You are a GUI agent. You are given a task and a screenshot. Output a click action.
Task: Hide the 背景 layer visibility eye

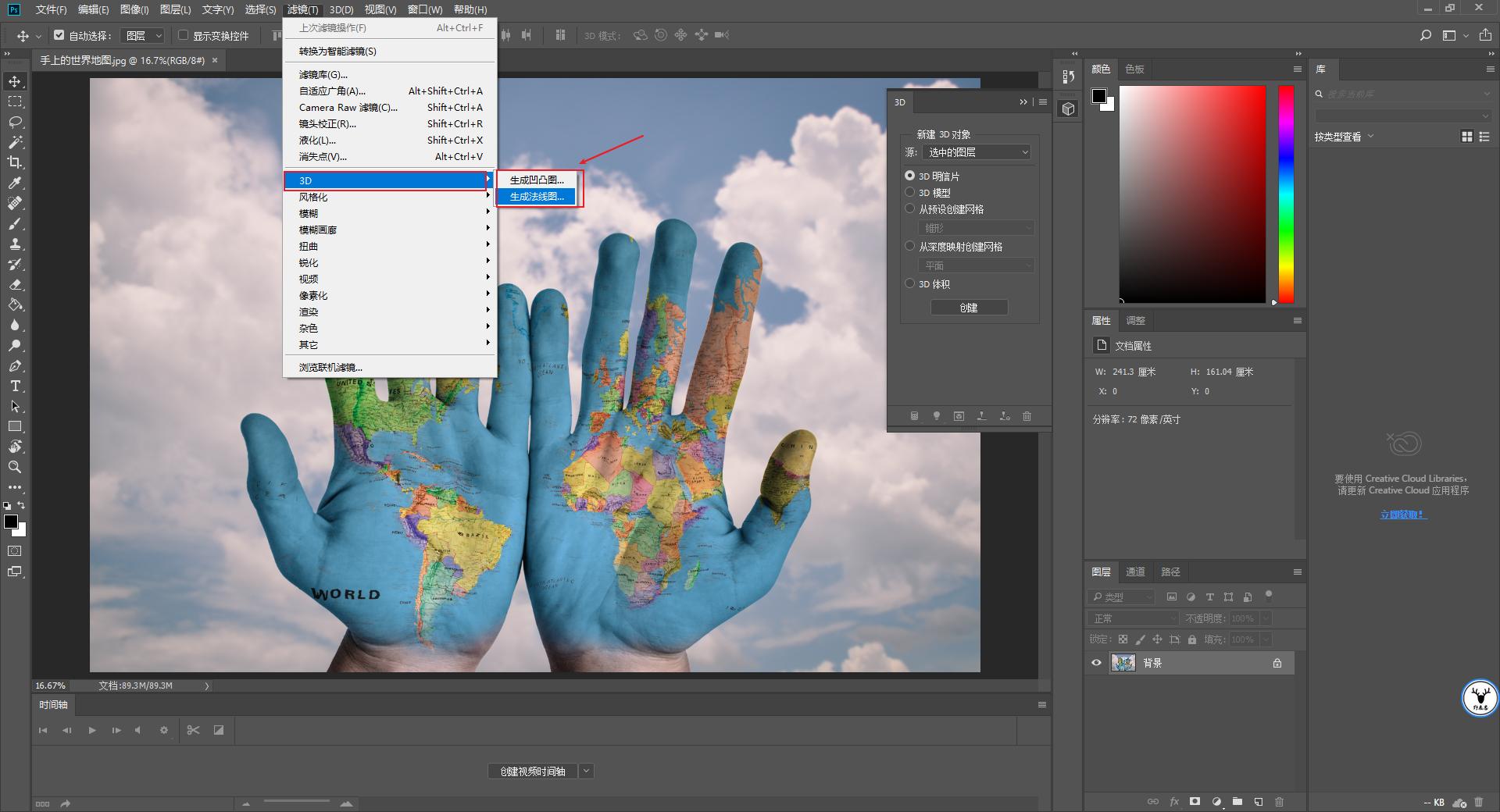pos(1096,663)
